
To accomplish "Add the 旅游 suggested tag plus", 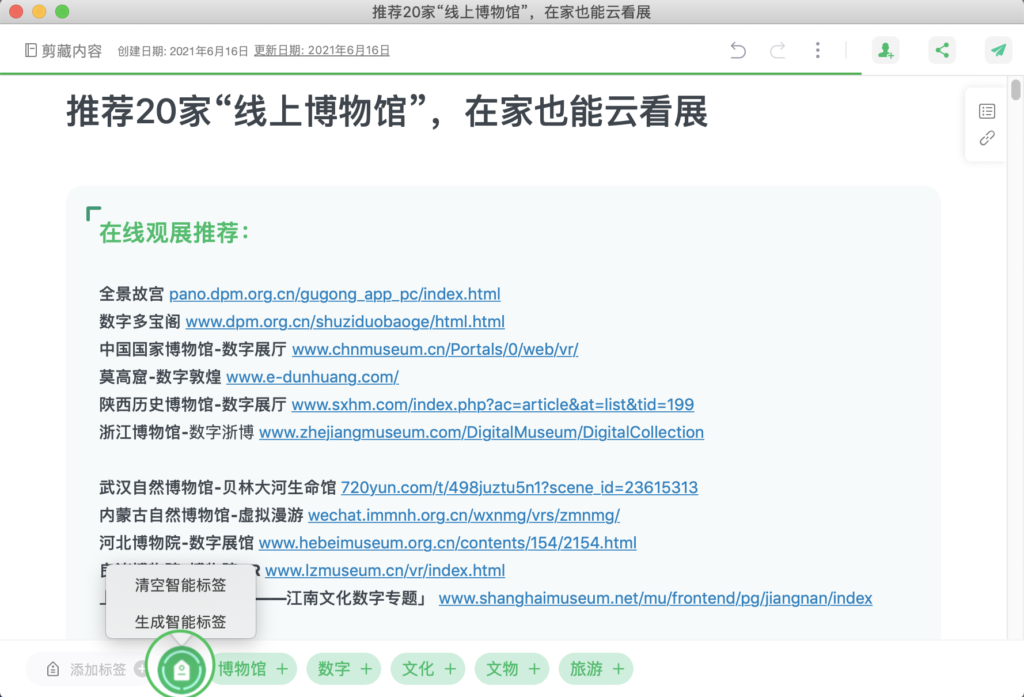I will [x=618, y=669].
